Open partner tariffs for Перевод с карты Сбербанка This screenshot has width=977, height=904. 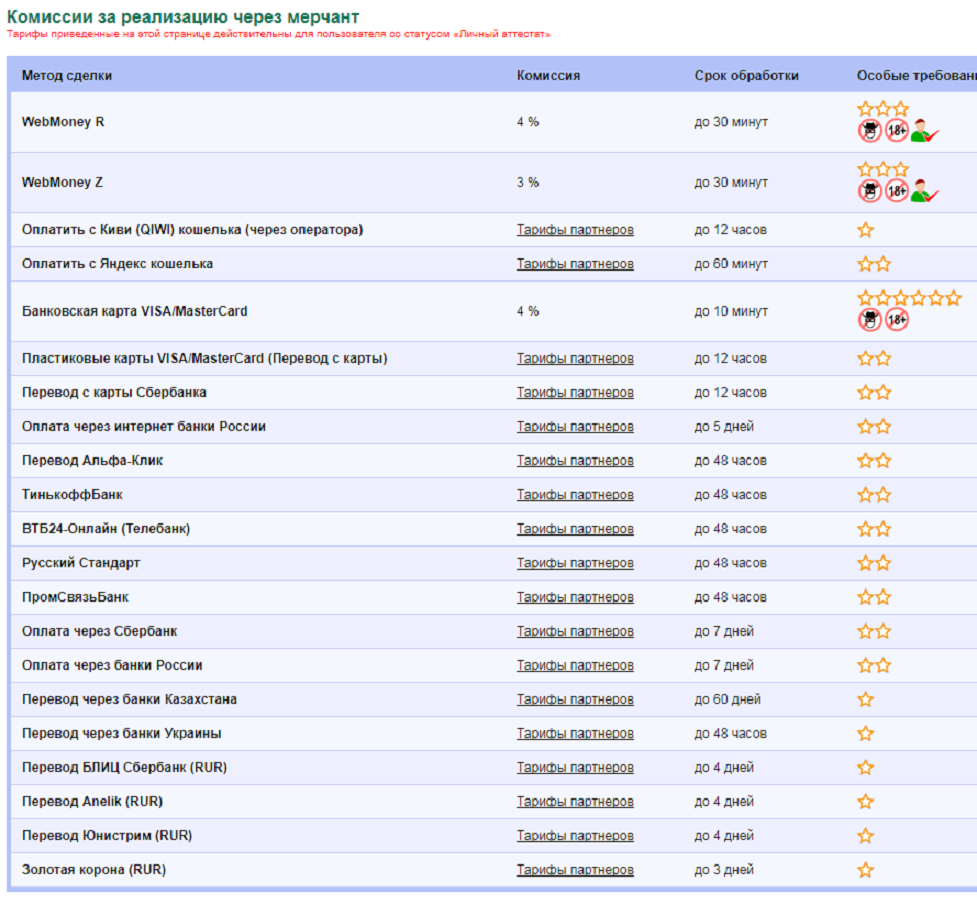tap(575, 393)
